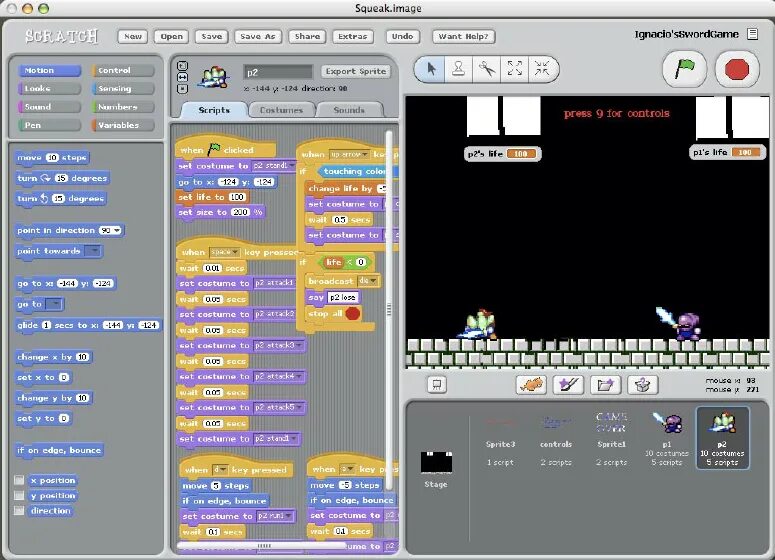The image size is (775, 560).
Task: Open the d key dropdown in when key pressed
Action: [219, 470]
